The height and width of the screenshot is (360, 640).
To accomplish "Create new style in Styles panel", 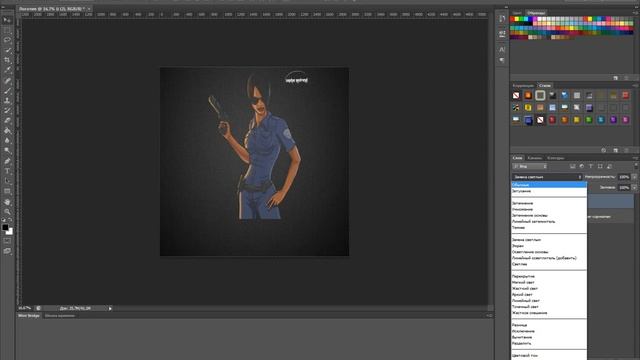I will tap(616, 150).
